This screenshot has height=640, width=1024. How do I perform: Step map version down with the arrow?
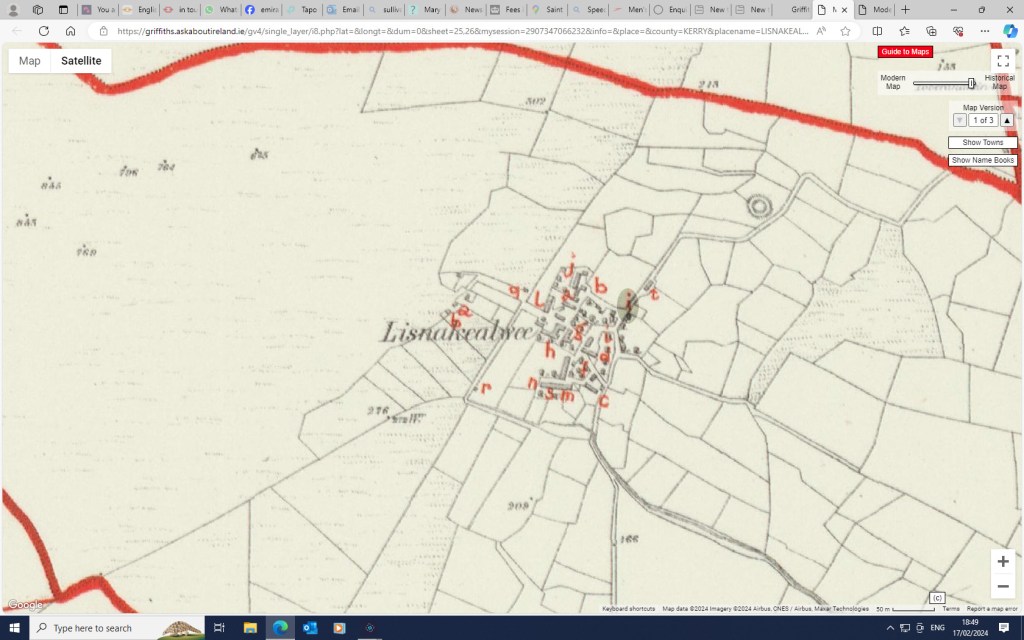(x=959, y=120)
